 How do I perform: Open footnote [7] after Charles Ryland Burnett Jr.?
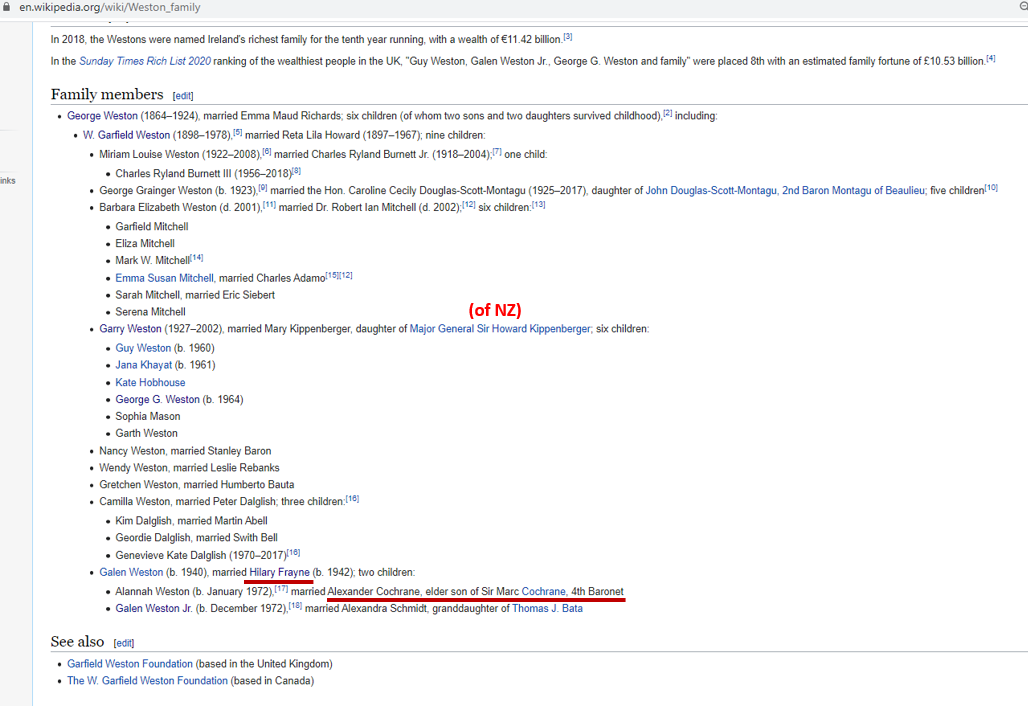pos(497,151)
